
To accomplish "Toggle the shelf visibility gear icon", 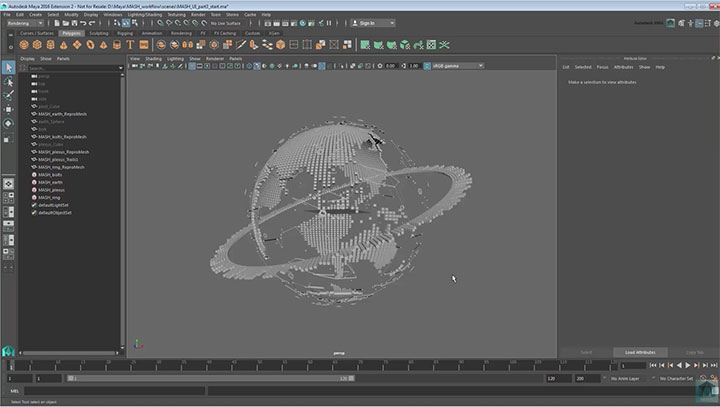I will coord(11,47).
